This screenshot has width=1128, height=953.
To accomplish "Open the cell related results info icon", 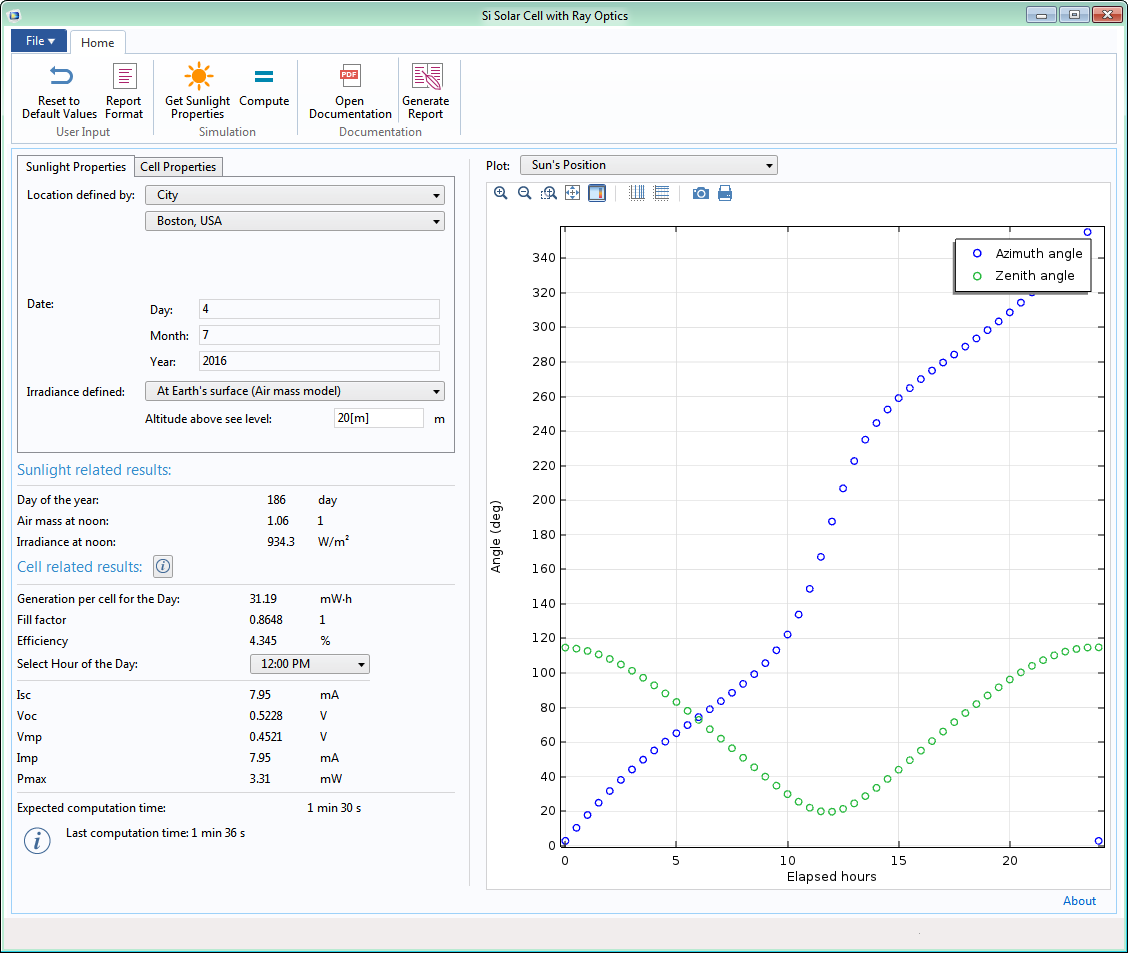I will 163,567.
